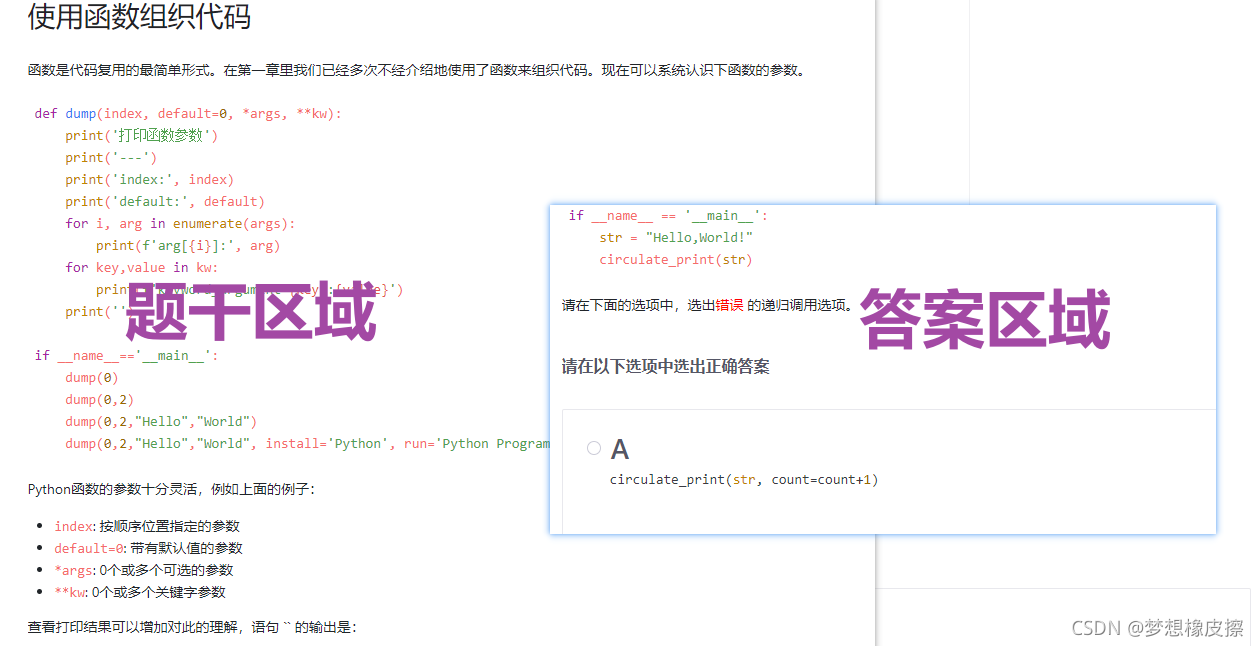Click the option A label letter
The image size is (1259, 646).
point(620,449)
